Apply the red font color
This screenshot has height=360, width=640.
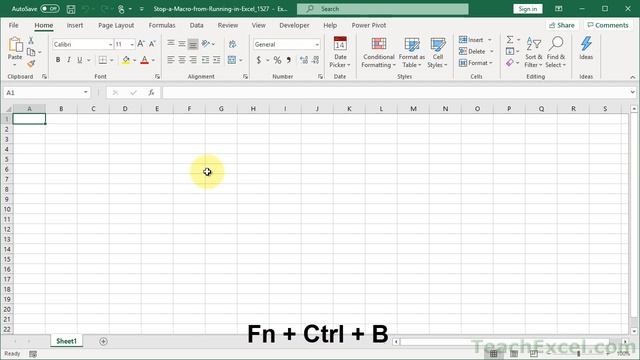pos(144,60)
